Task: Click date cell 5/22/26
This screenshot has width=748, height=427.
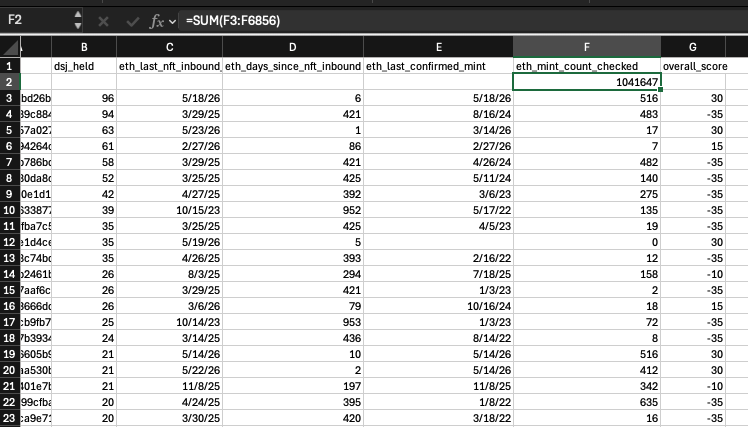Action: coord(169,370)
